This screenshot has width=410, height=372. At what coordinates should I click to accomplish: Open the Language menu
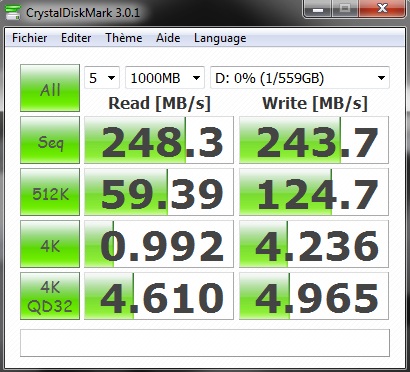pos(220,38)
